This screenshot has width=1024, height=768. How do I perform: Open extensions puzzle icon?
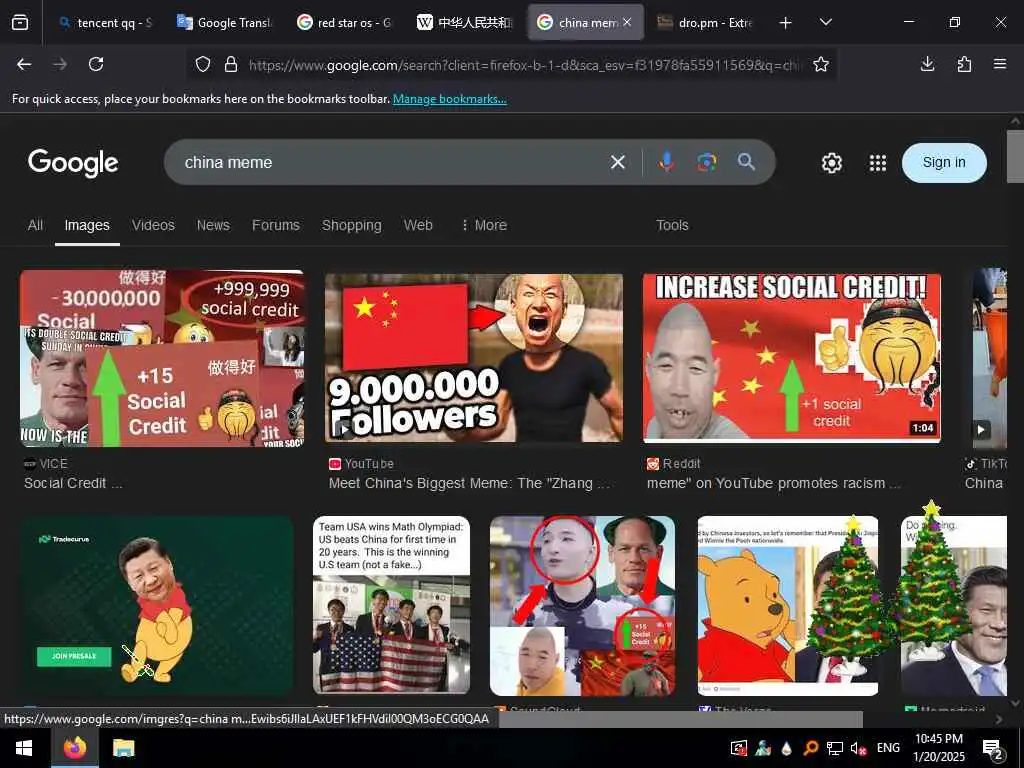964,64
